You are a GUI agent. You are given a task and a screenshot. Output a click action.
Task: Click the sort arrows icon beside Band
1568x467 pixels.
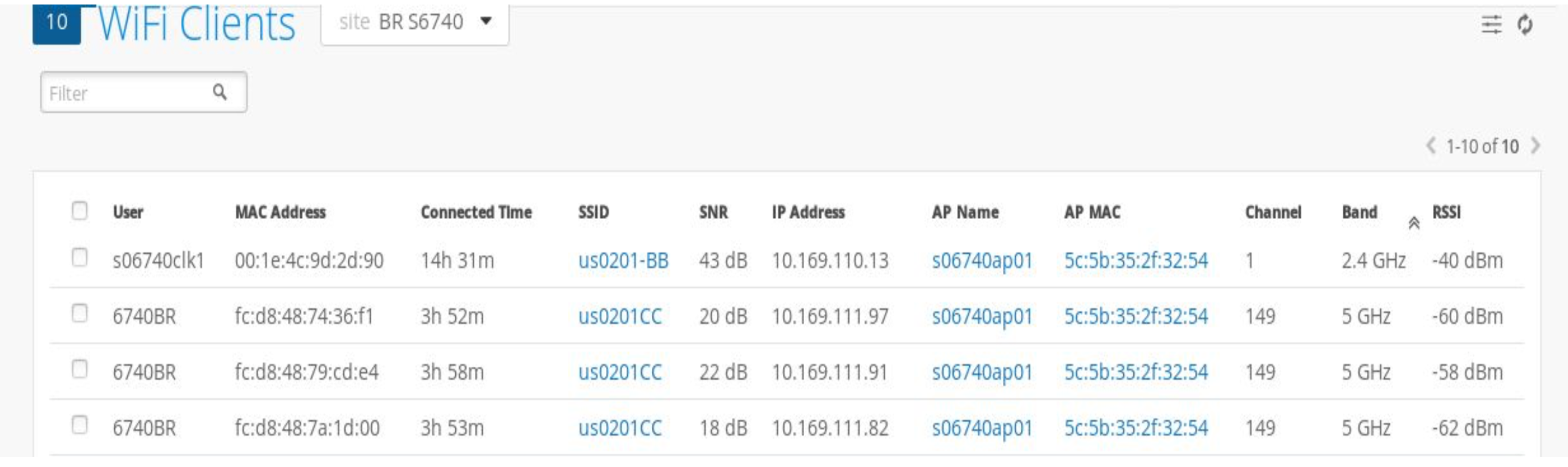coord(1414,224)
